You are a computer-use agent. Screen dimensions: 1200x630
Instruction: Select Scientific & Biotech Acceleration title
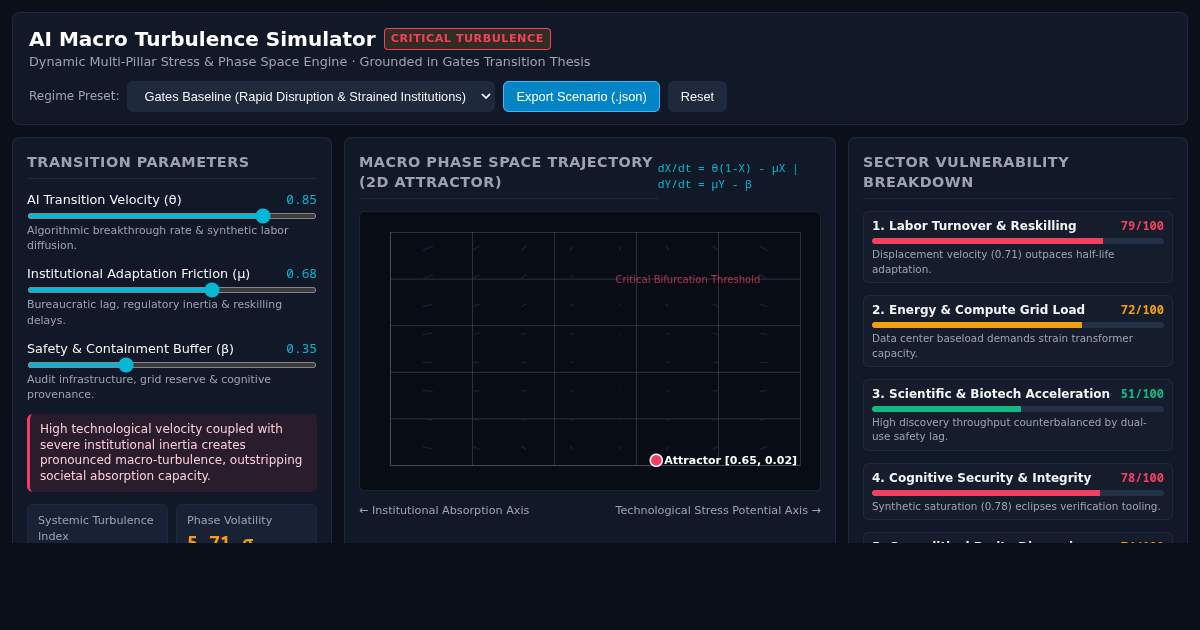point(991,394)
